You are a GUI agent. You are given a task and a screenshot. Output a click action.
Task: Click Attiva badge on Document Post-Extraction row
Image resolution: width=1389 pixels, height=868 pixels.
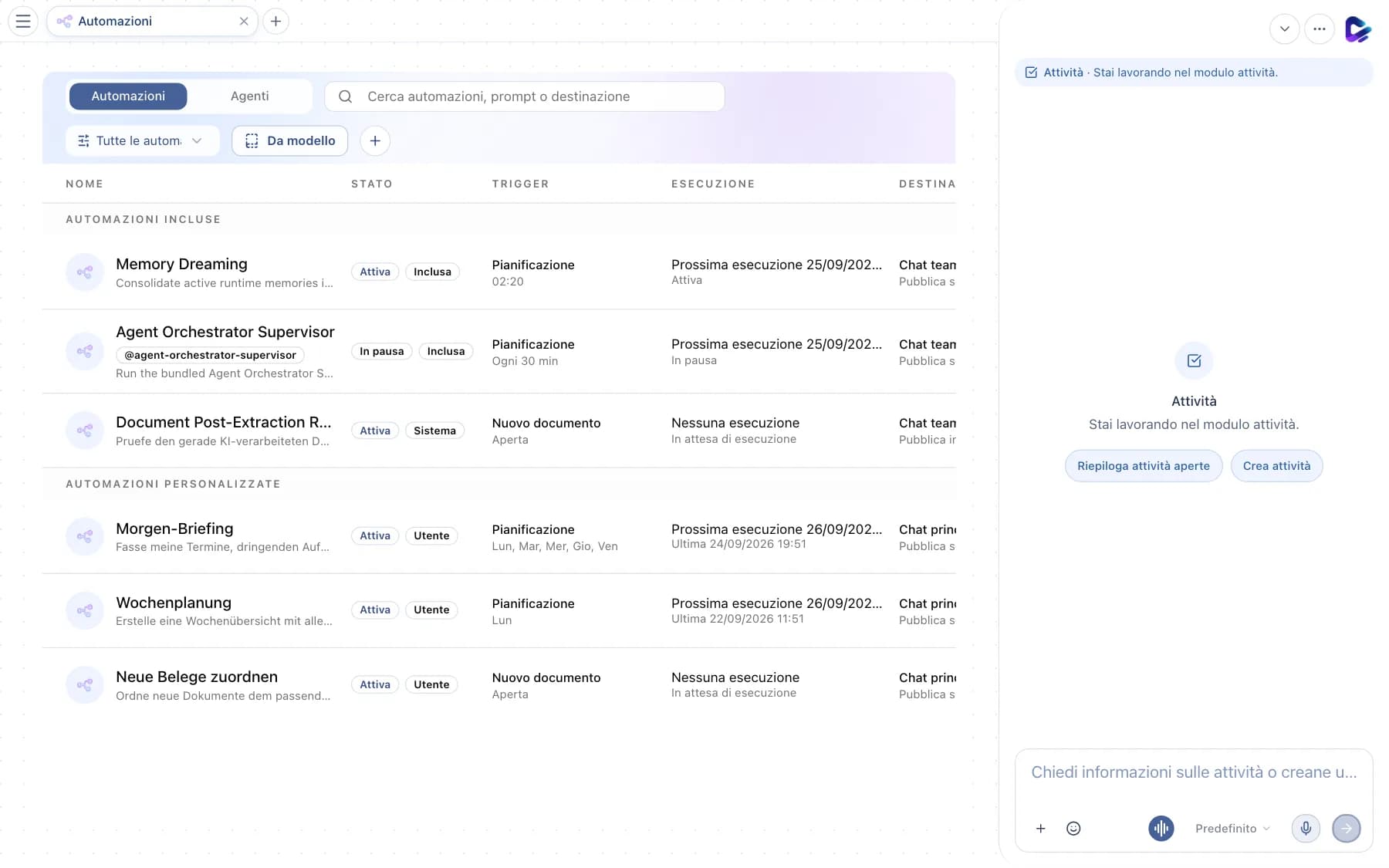(x=375, y=431)
